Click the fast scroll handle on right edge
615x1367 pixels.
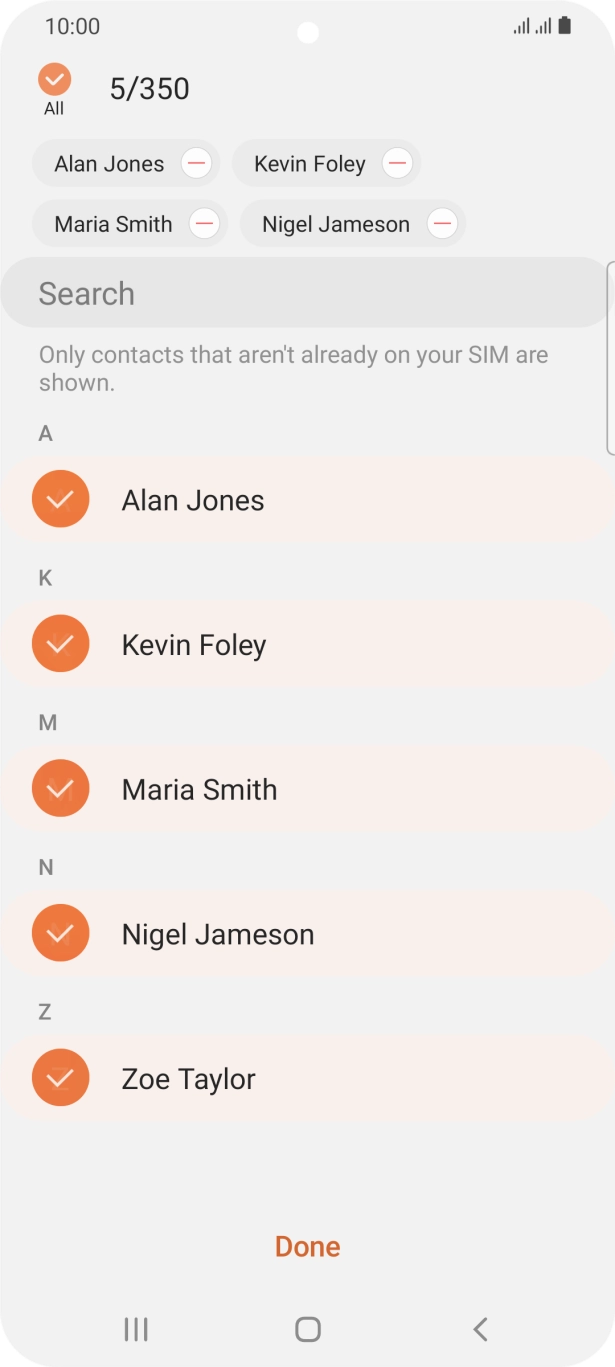(x=610, y=358)
